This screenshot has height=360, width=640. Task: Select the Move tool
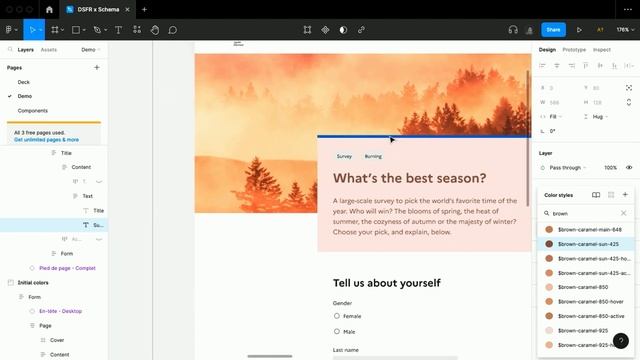(x=32, y=30)
